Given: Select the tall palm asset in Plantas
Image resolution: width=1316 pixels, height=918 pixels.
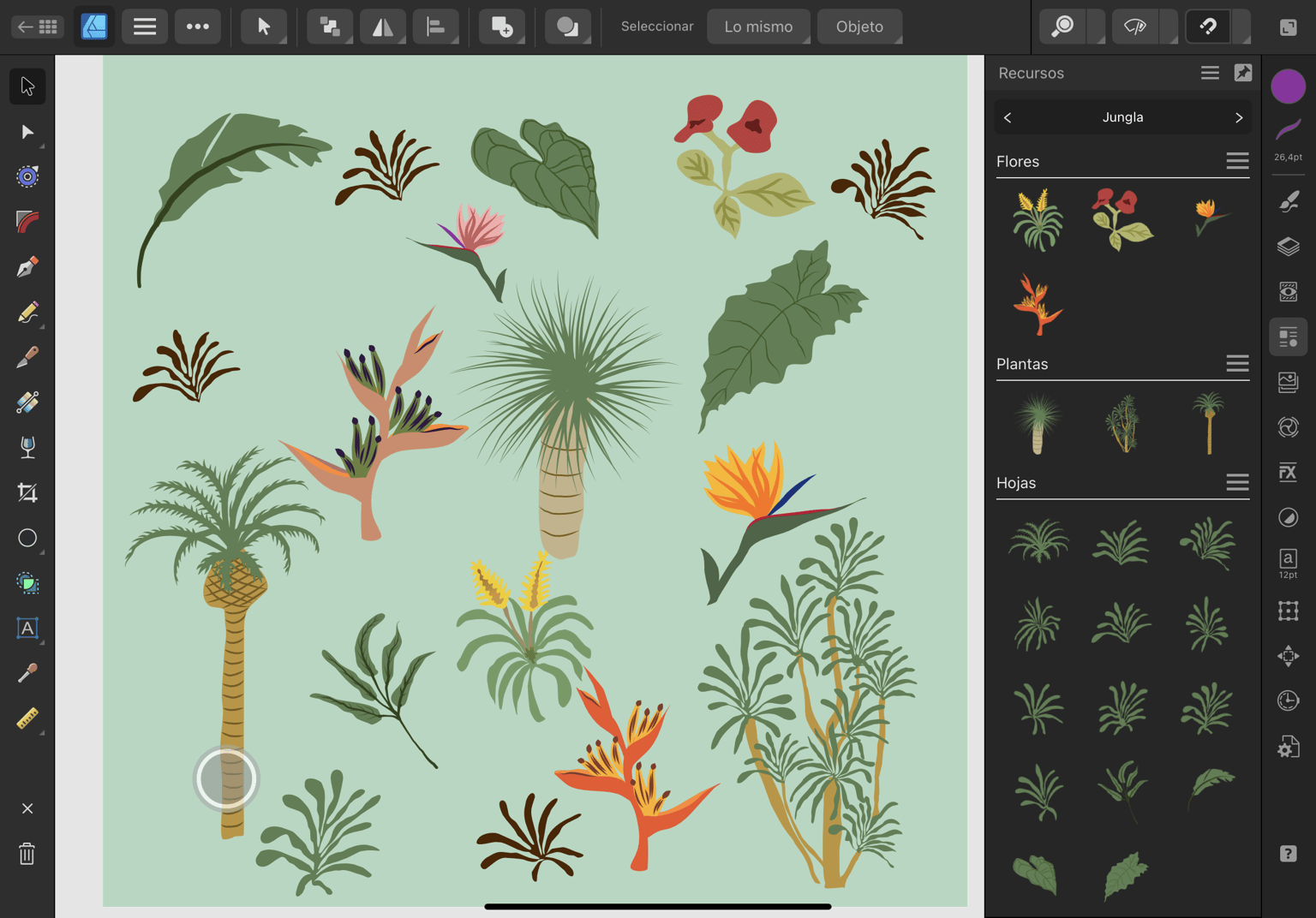Looking at the screenshot, I should pyautogui.click(x=1208, y=422).
